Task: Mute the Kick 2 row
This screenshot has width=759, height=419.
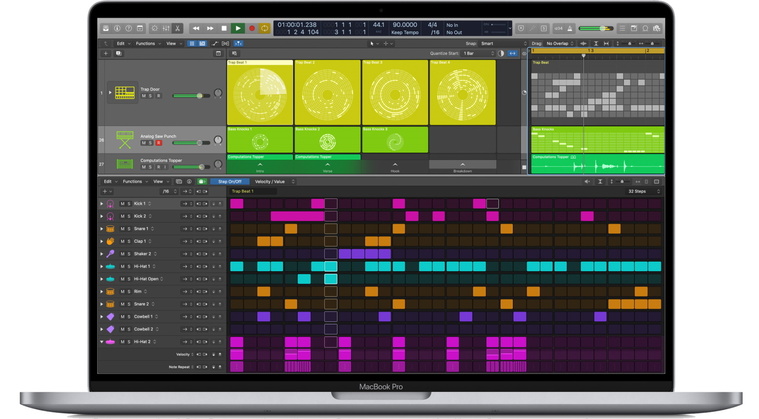Action: tap(122, 216)
